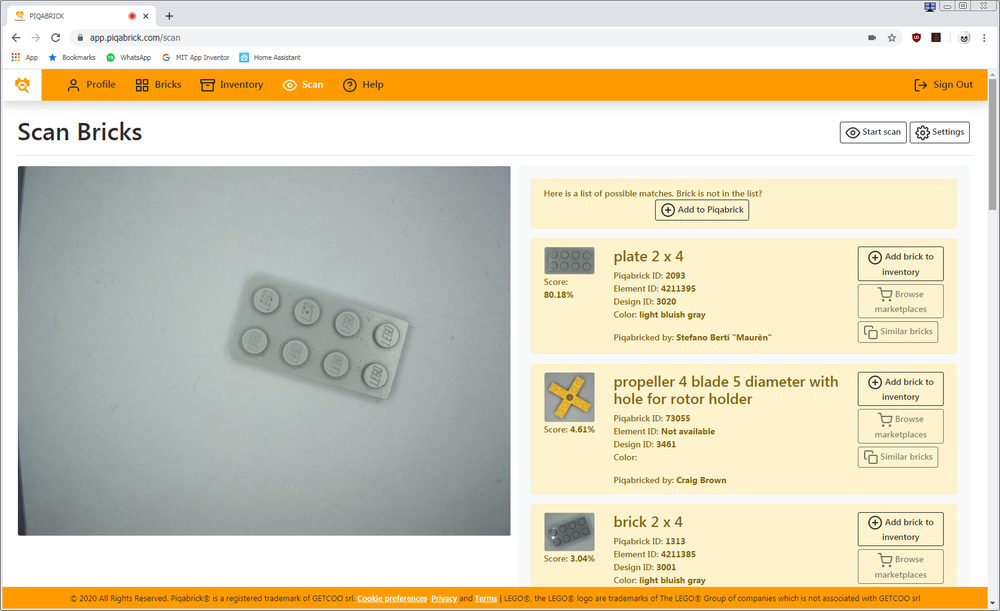The width and height of the screenshot is (1000, 611).
Task: Click the yellow propeller thumbnail
Action: coord(569,397)
